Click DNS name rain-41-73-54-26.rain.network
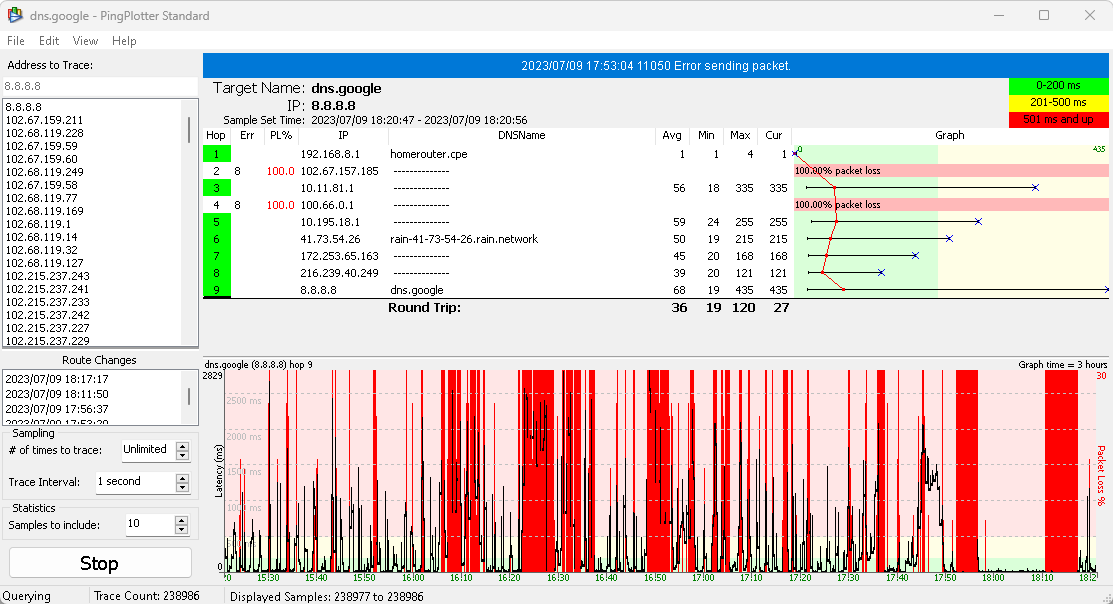 click(464, 239)
